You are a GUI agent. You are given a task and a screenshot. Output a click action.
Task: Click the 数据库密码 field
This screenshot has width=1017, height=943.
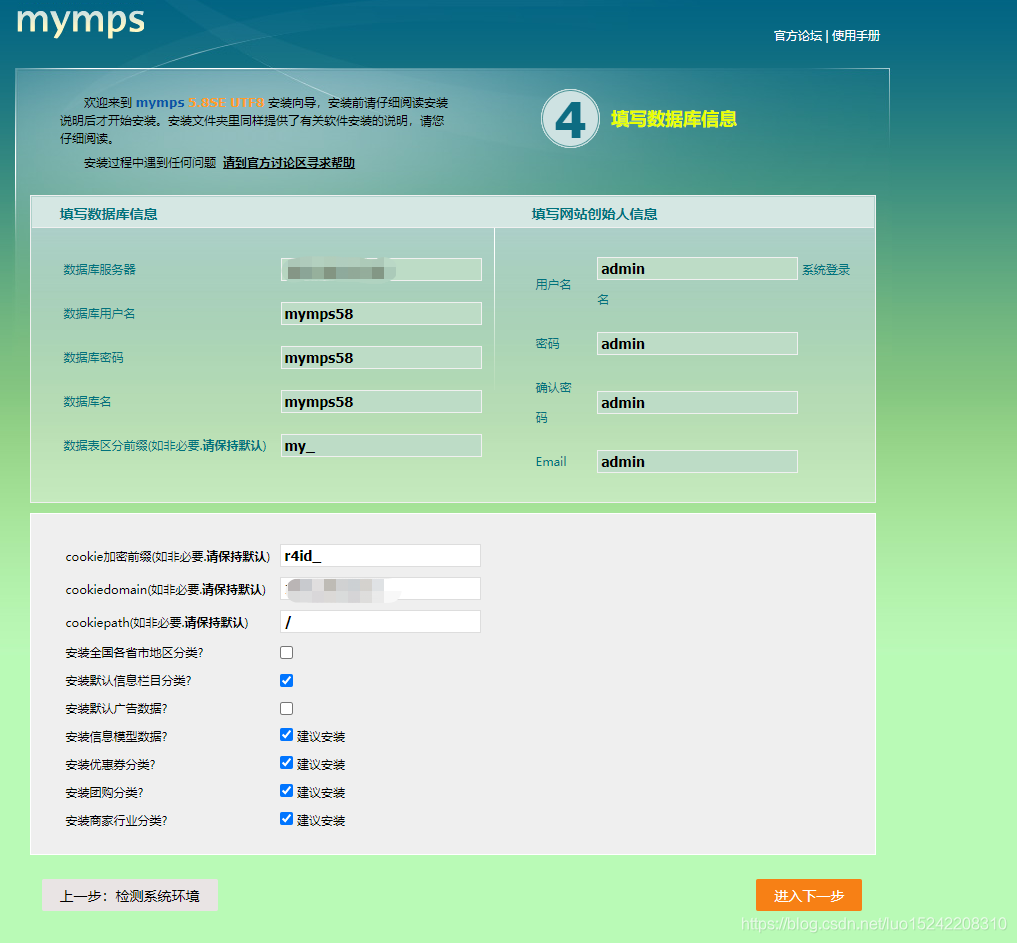coord(381,358)
